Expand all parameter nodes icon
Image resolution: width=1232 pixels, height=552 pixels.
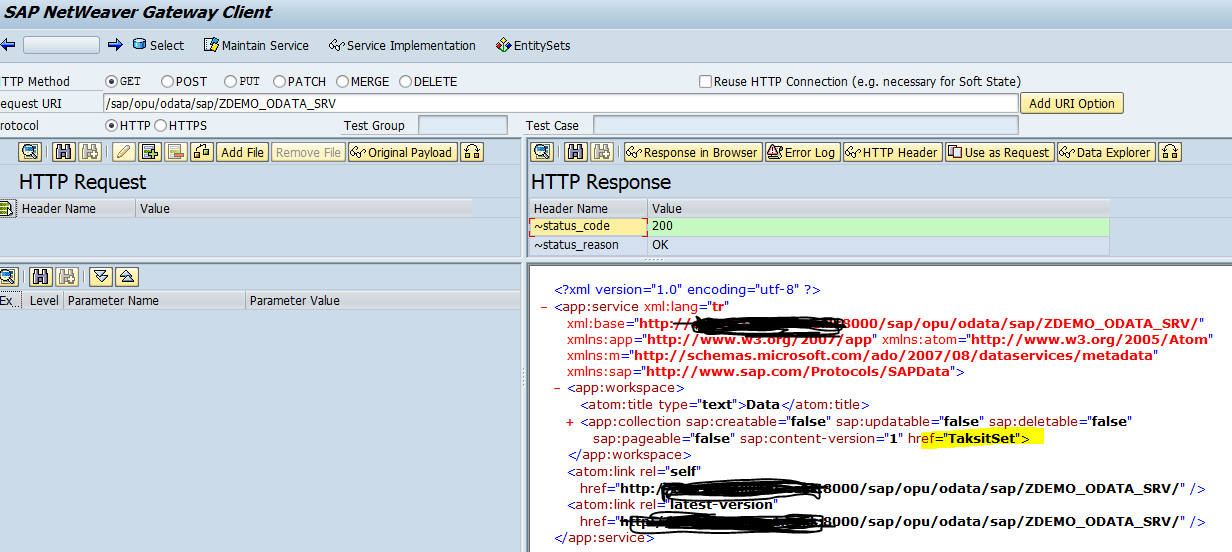pyautogui.click(x=101, y=277)
